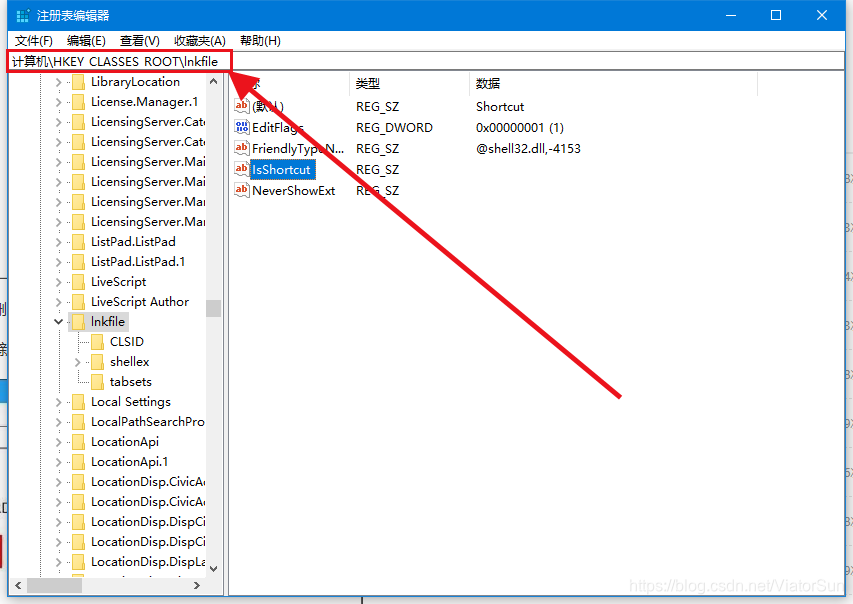Select the (默认) default value icon

242,106
